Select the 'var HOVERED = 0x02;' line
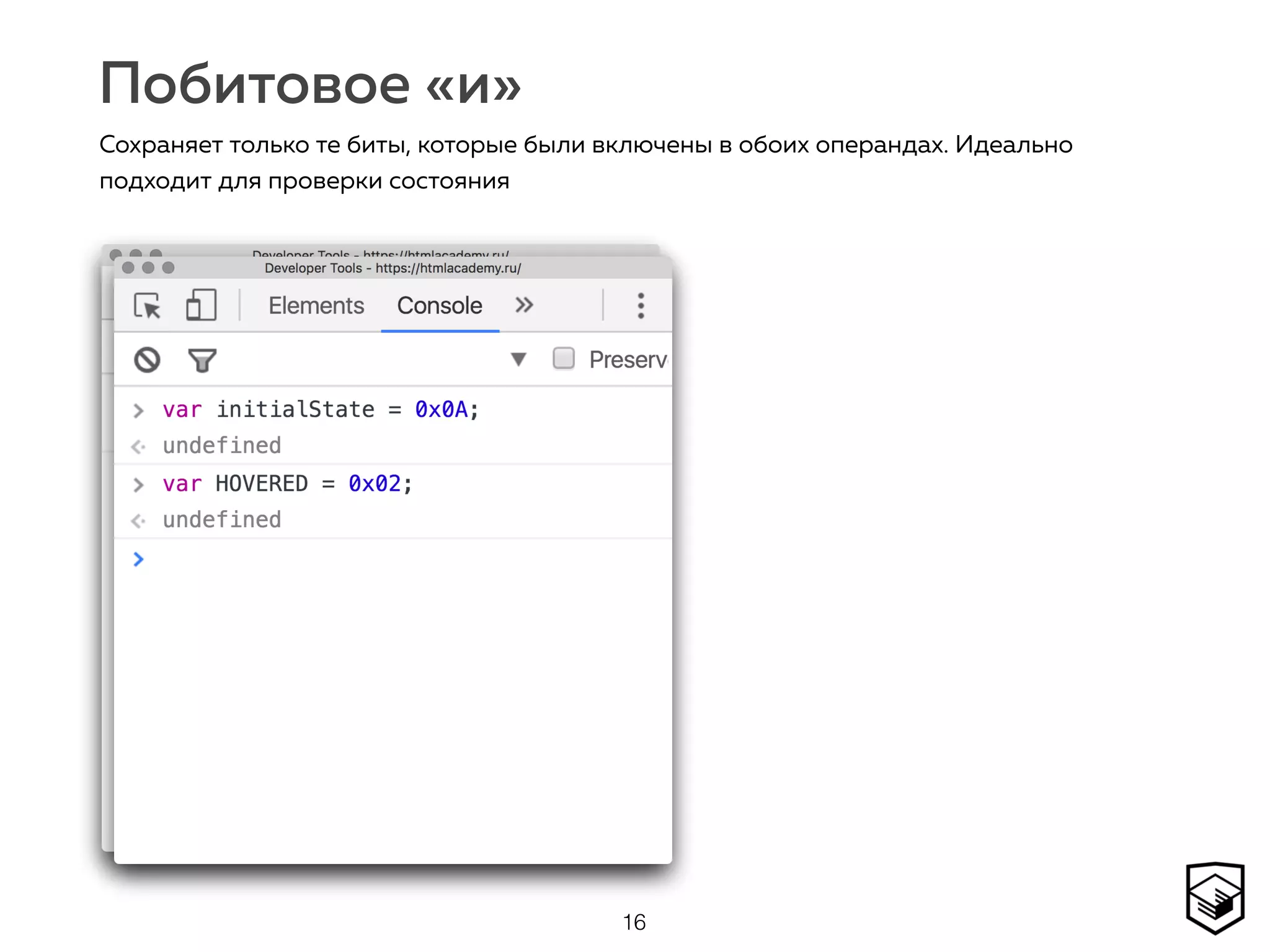1270x952 pixels. (x=287, y=484)
